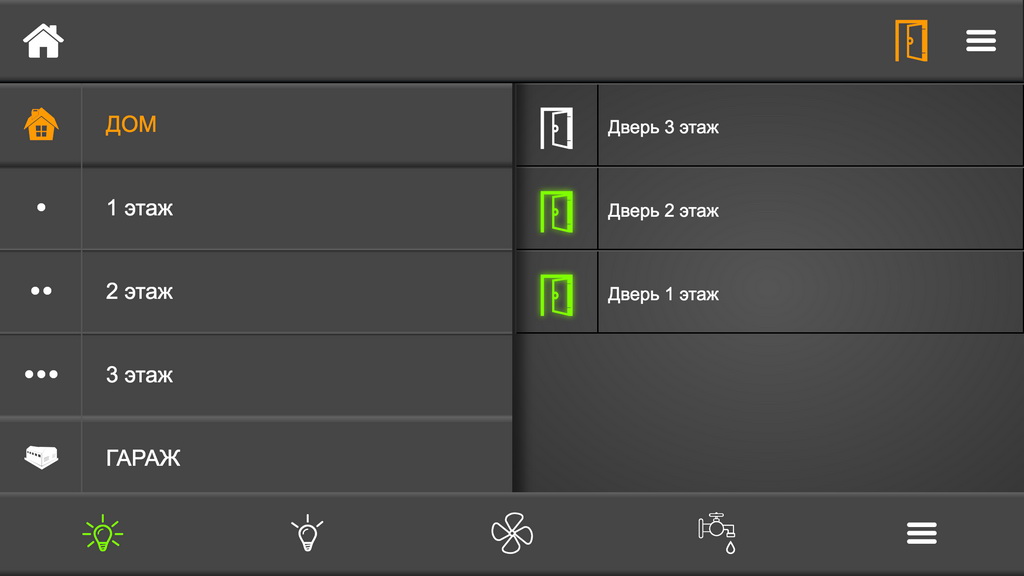Select the orange house icon for ДОМ
This screenshot has height=576, width=1024.
point(41,124)
